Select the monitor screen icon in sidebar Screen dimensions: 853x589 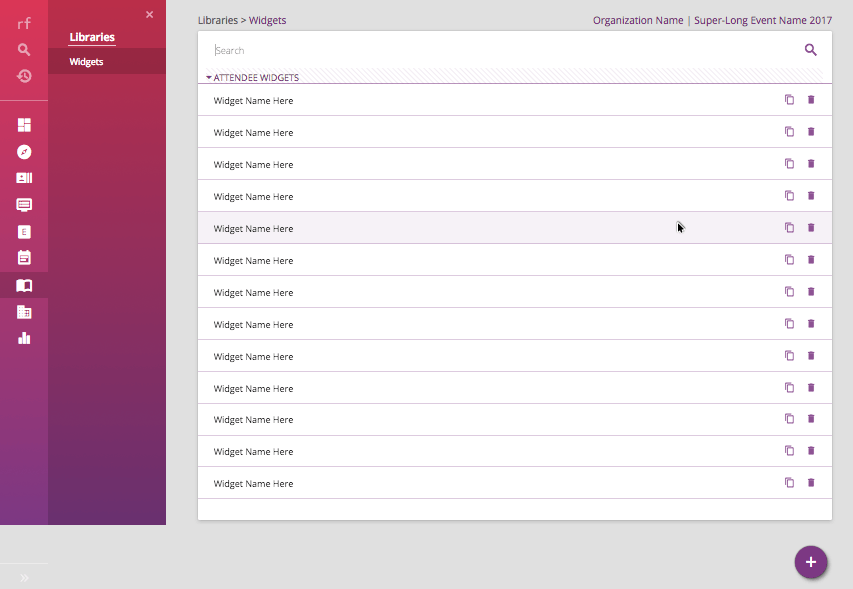(24, 205)
